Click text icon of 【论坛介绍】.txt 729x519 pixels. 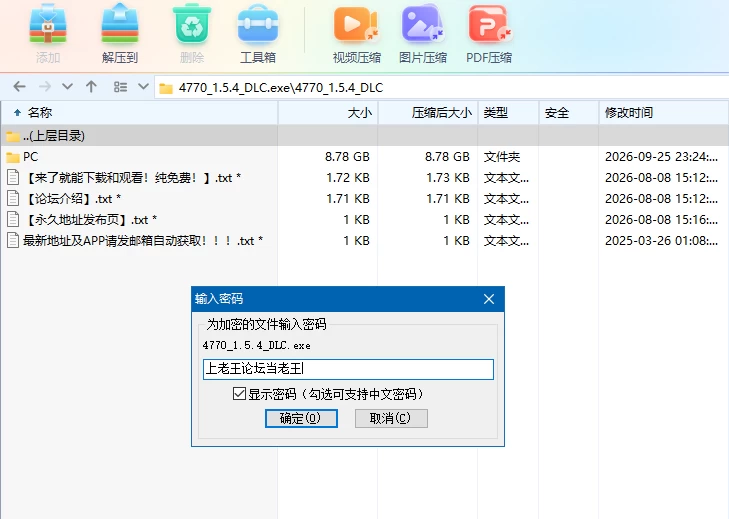click(x=13, y=198)
